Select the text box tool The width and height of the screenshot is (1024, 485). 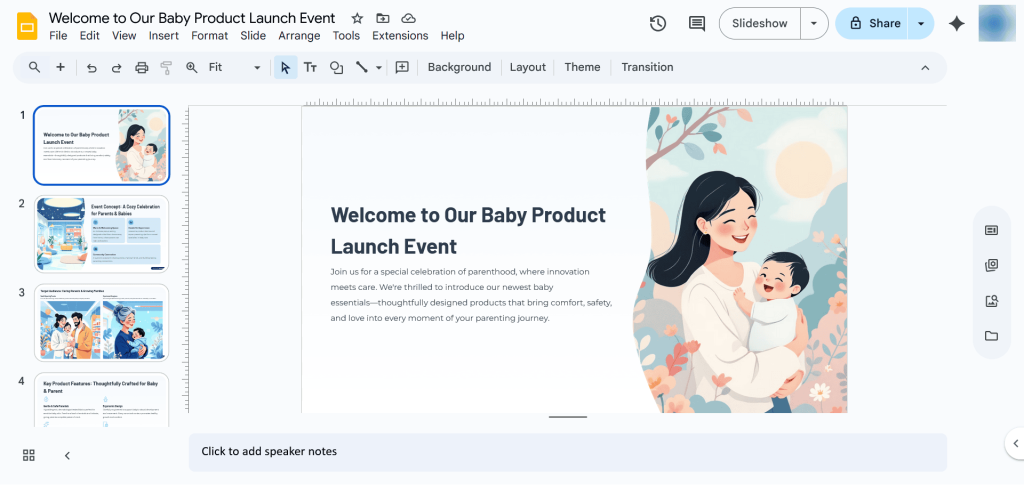click(310, 68)
